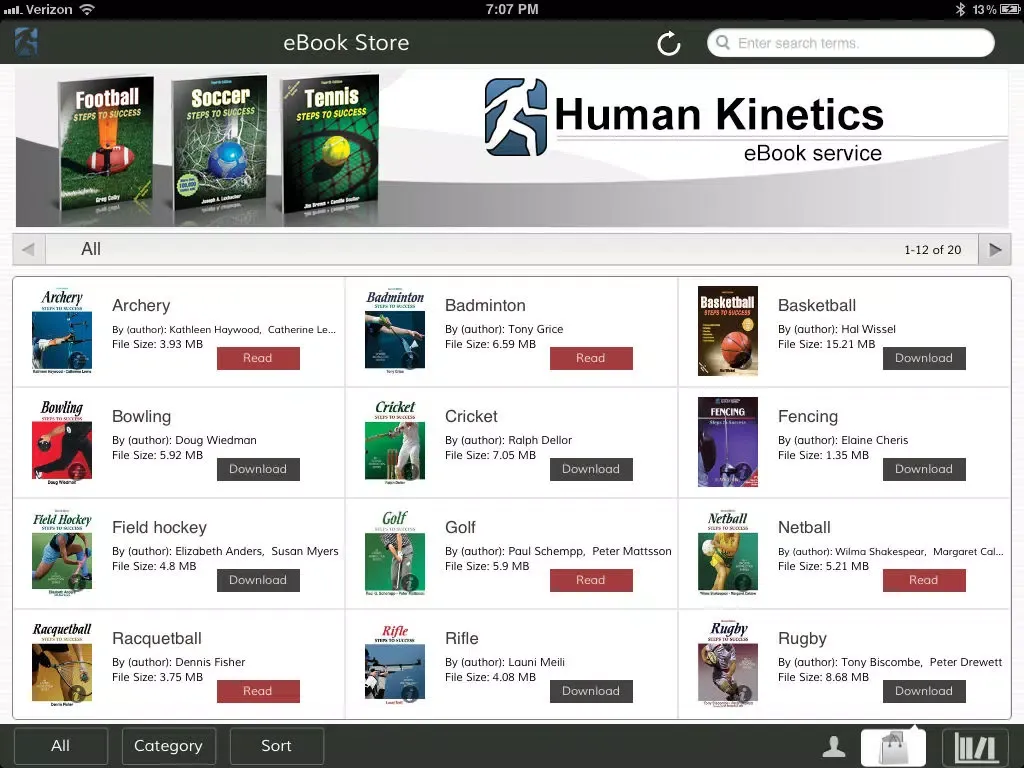Tap the Soccer banner book cover
This screenshot has width=1024, height=768.
tap(219, 143)
